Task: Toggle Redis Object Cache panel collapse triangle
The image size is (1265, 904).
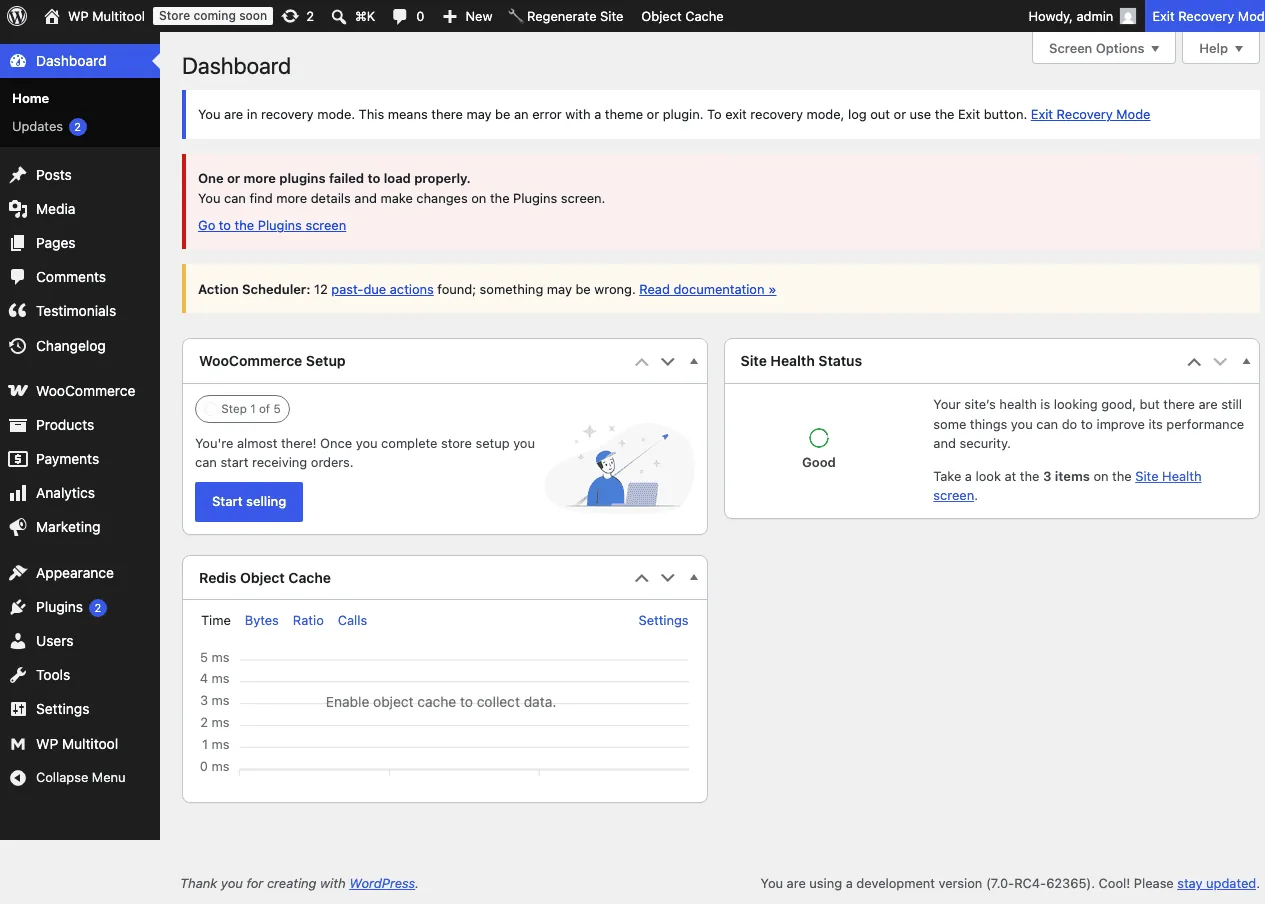Action: [x=694, y=578]
